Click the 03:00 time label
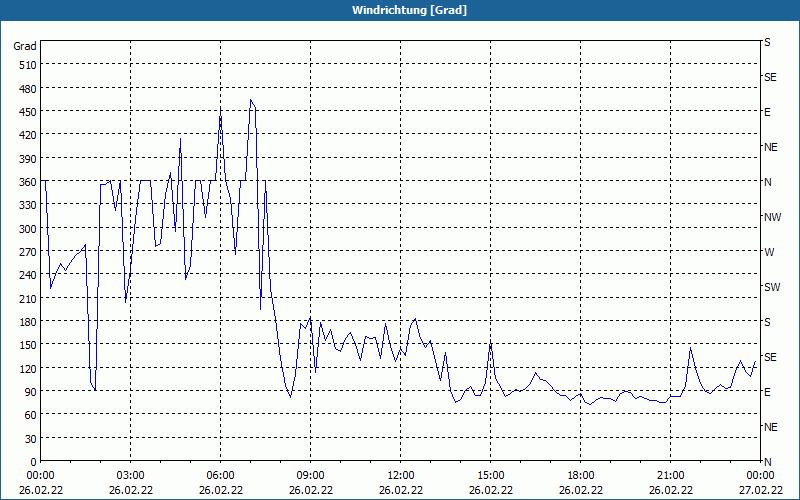Screen dimensions: 800x500 pyautogui.click(x=131, y=476)
